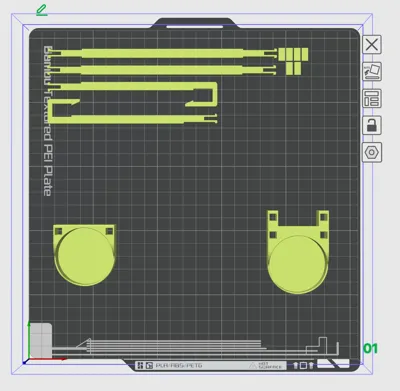
Task: Click the arrange objects on plate icon
Action: (372, 98)
